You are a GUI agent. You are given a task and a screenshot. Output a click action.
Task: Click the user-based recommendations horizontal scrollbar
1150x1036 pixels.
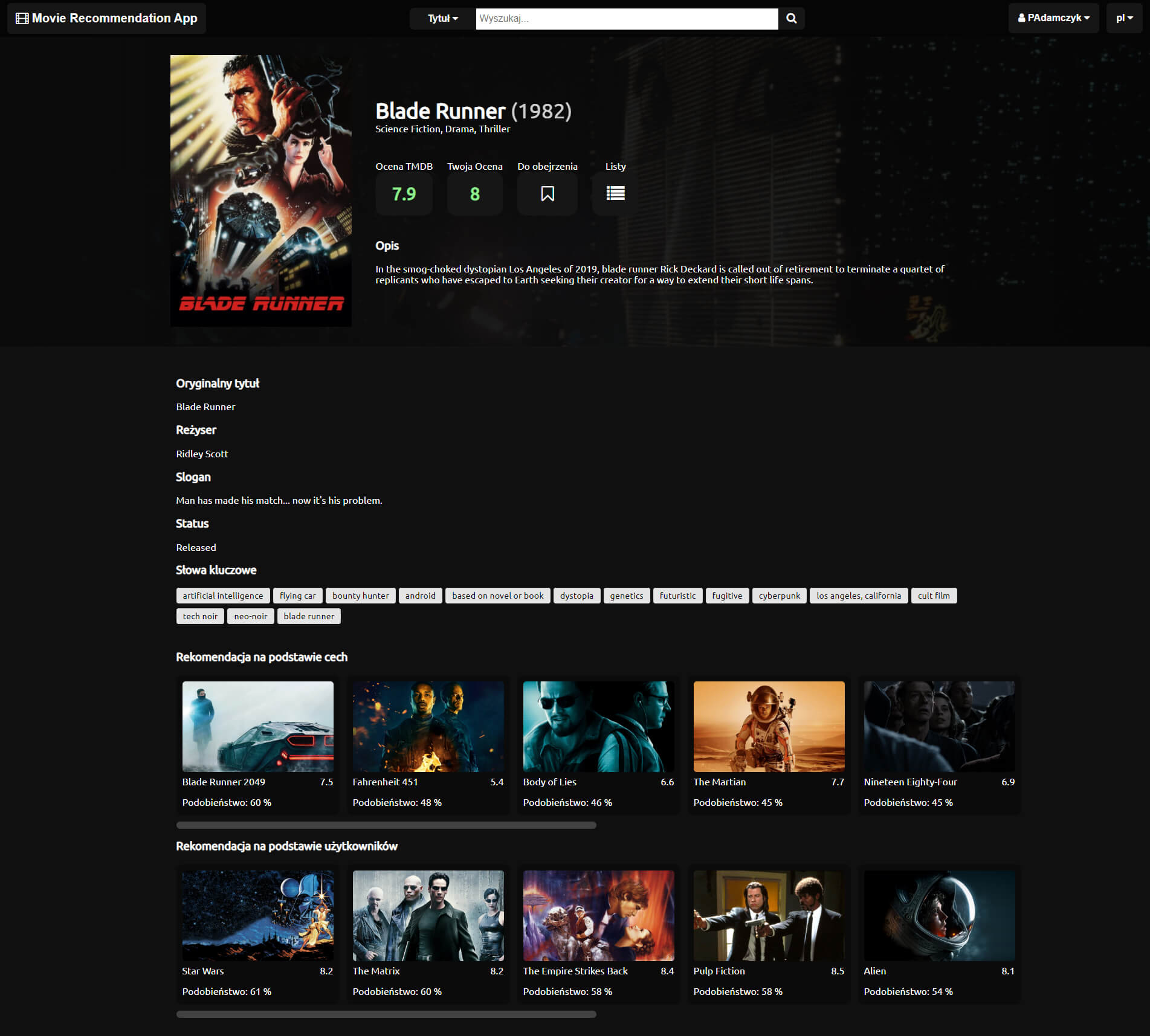click(x=386, y=1014)
